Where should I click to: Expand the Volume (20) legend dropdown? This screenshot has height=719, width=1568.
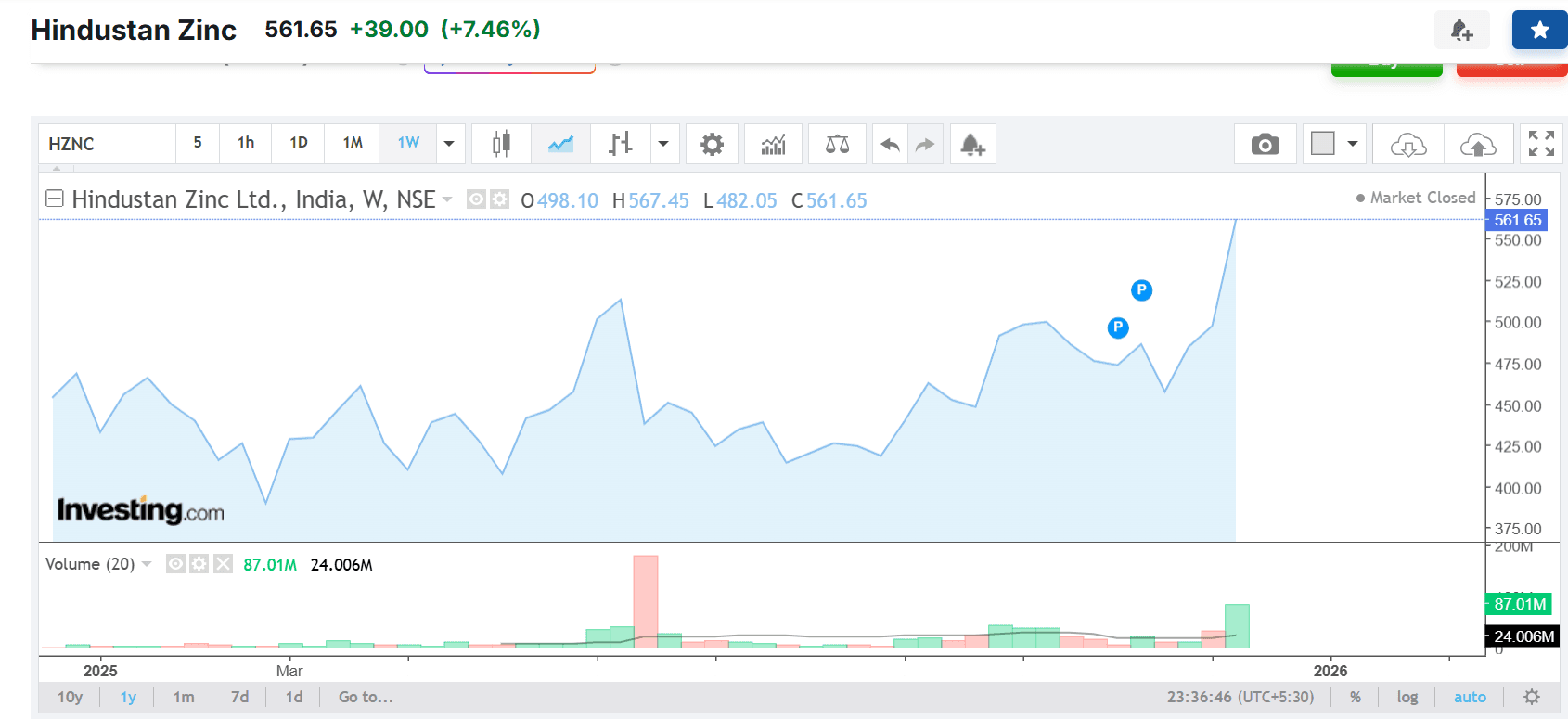point(147,564)
